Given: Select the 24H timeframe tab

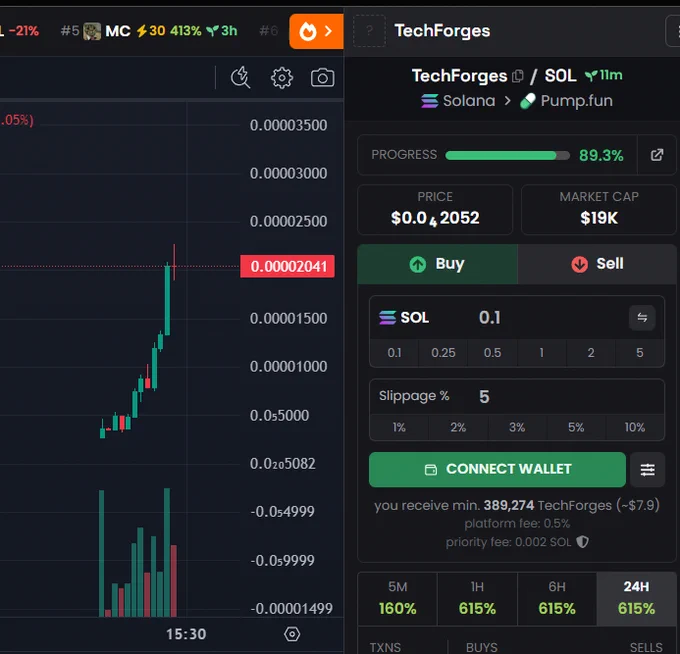Looking at the screenshot, I should 636,599.
